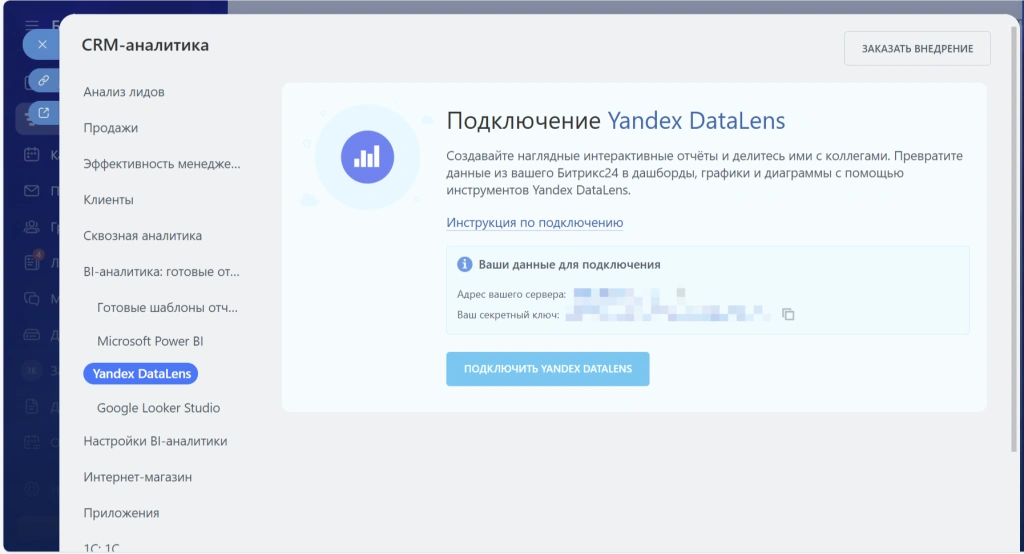Click the CRM-аналитика panel title
The width and height of the screenshot is (1024, 554).
click(x=145, y=45)
